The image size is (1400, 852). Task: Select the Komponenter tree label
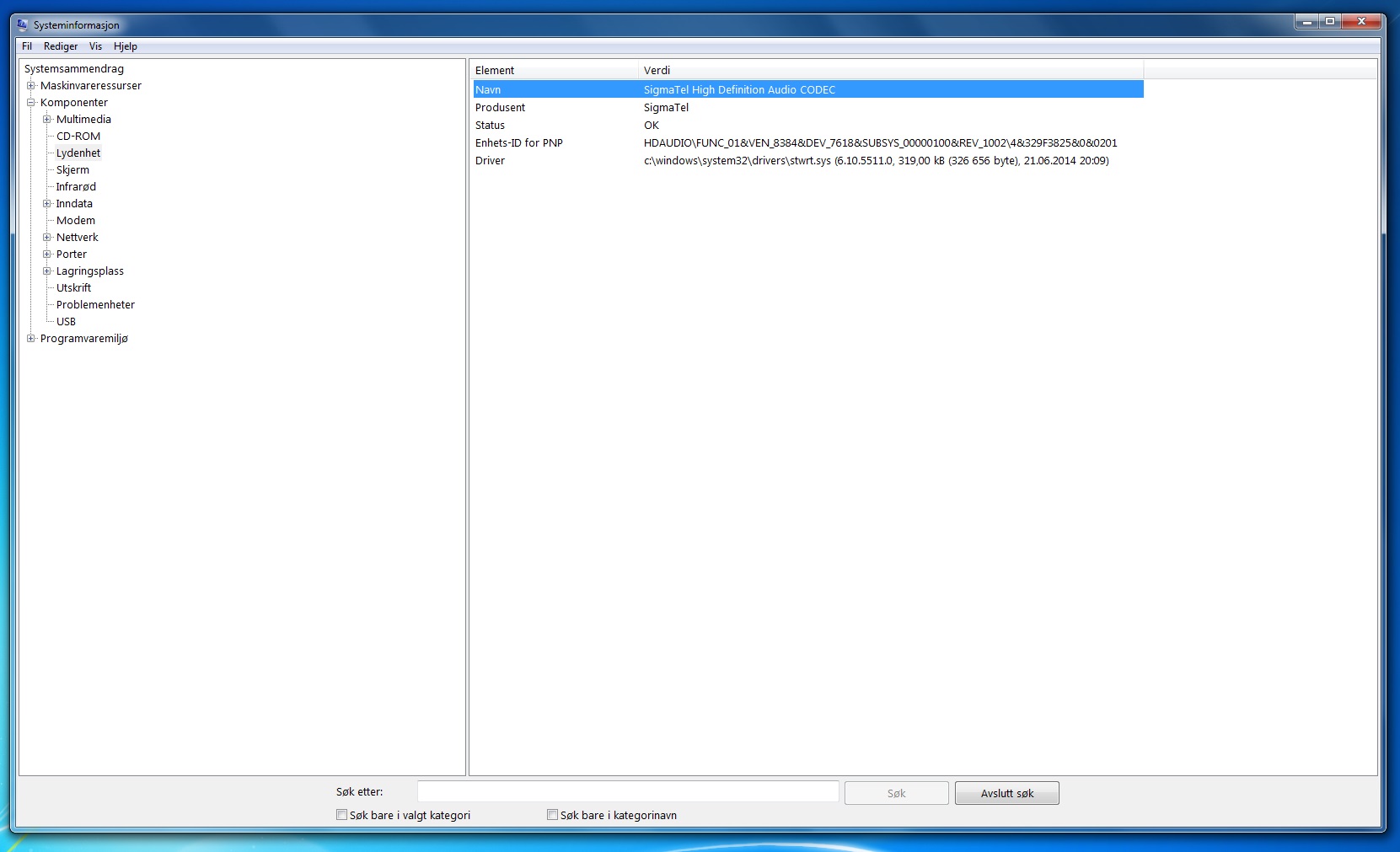[74, 103]
